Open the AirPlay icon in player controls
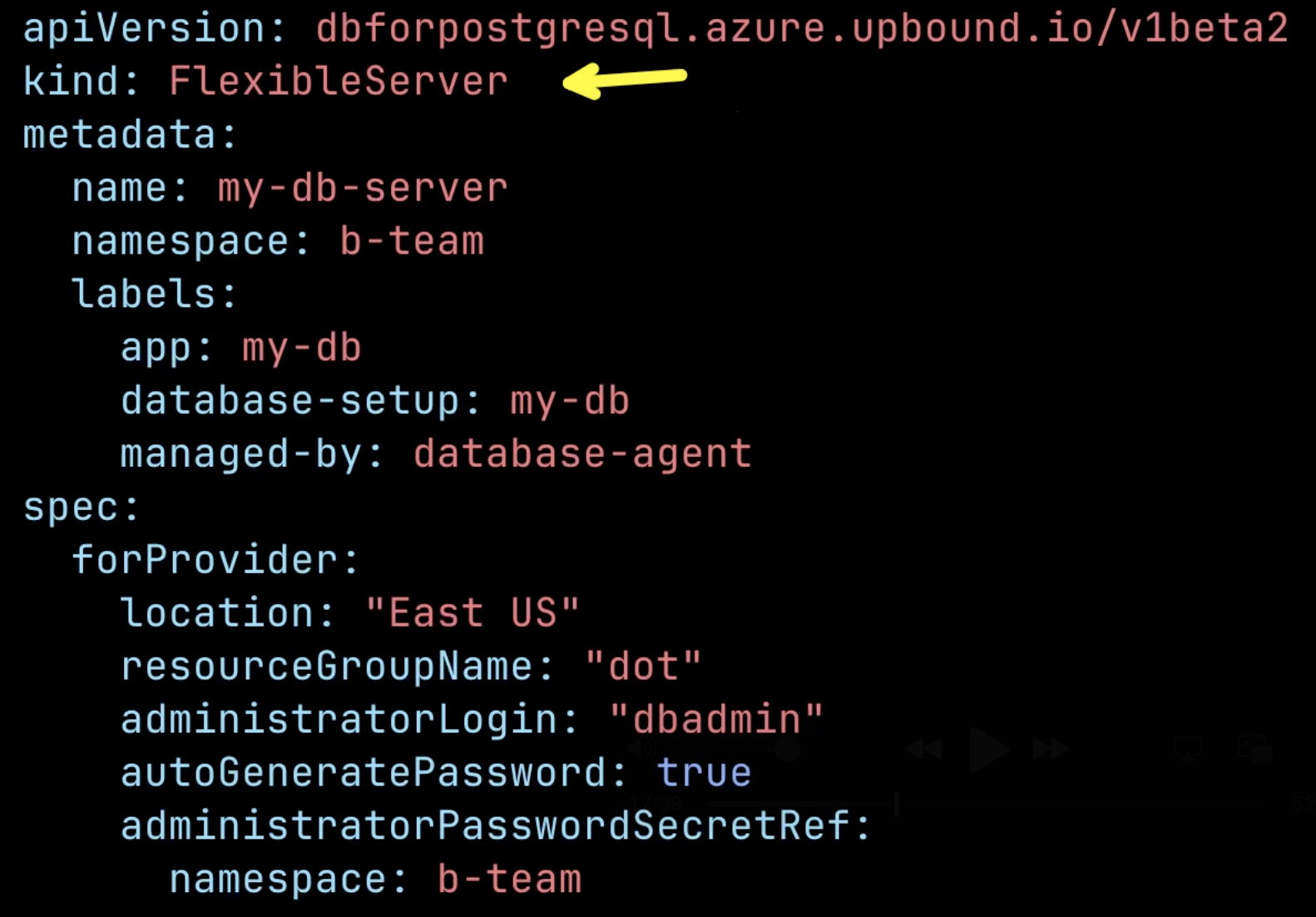Image resolution: width=1316 pixels, height=917 pixels. (x=1188, y=749)
